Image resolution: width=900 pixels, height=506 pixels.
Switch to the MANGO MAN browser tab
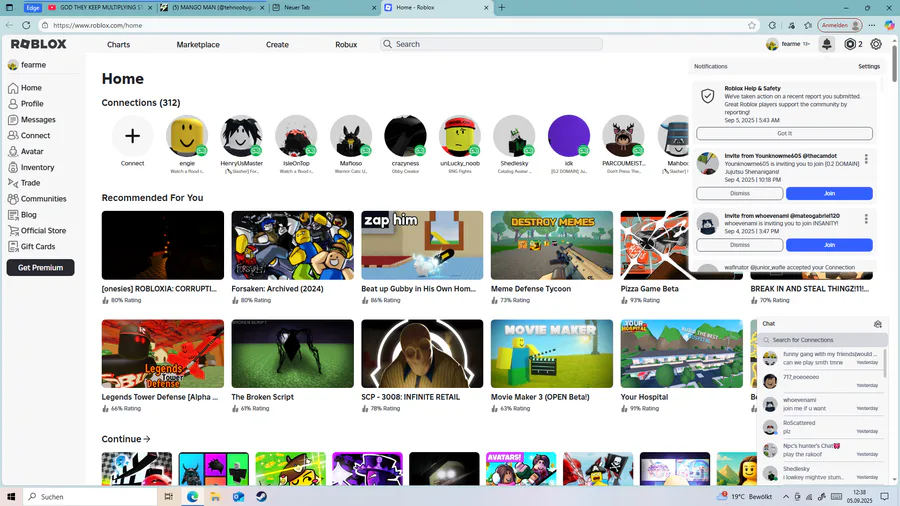point(212,7)
